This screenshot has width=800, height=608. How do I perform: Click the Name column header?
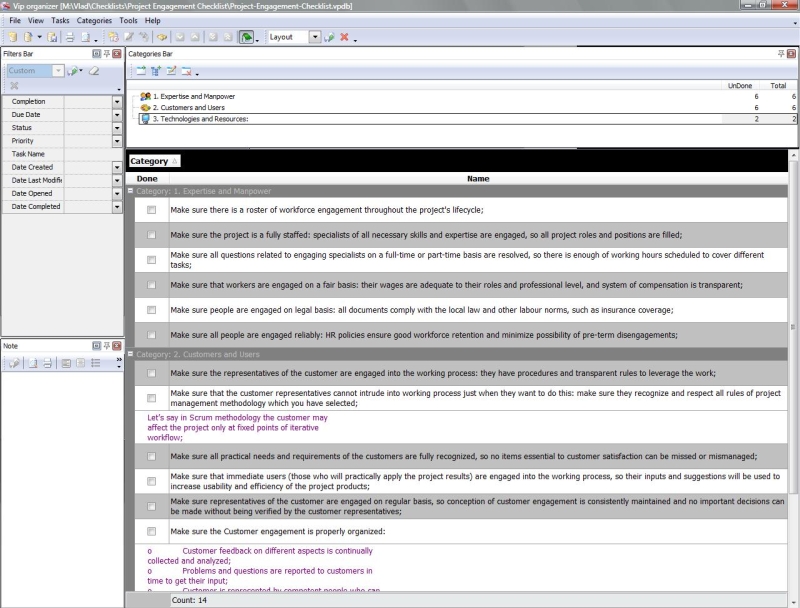[478, 178]
